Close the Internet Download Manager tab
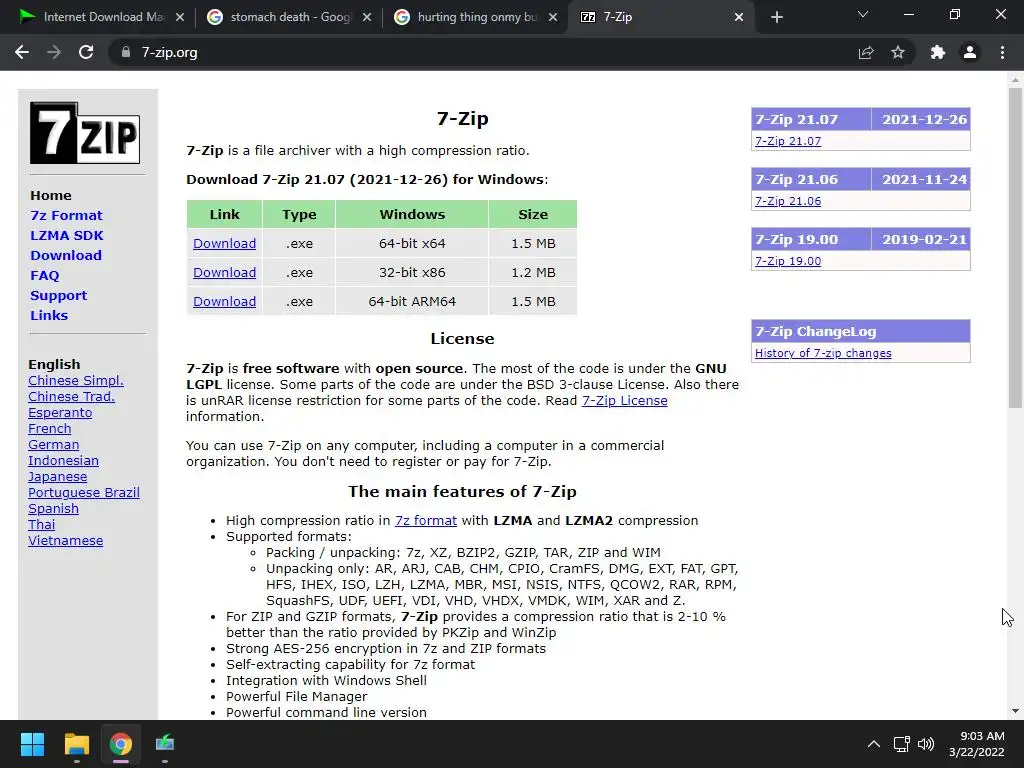The width and height of the screenshot is (1024, 768). coord(180,17)
